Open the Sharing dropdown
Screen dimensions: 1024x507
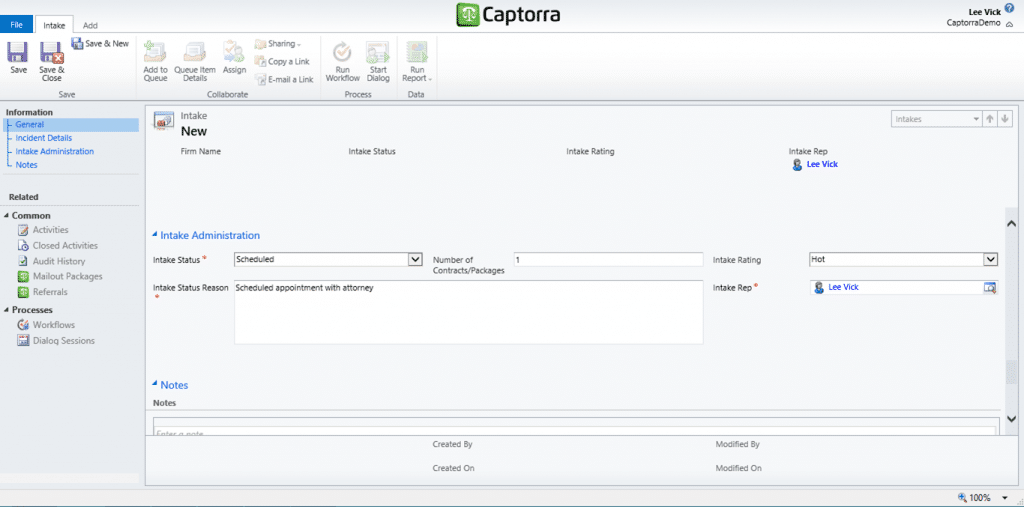click(278, 44)
